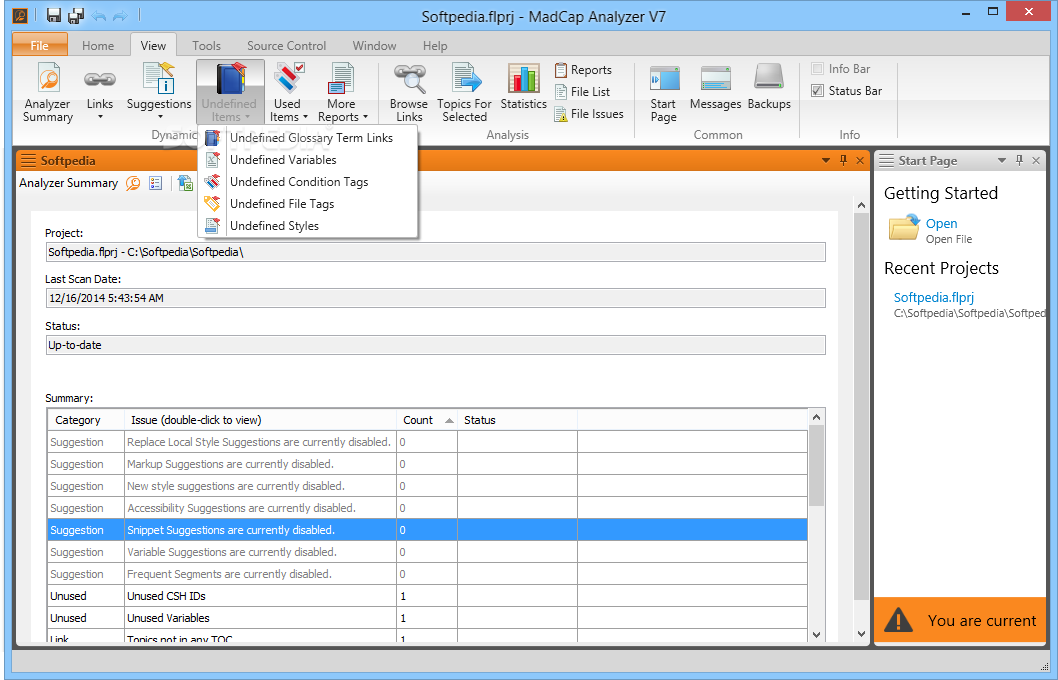Switch to the Tools ribbon tab

tap(206, 46)
